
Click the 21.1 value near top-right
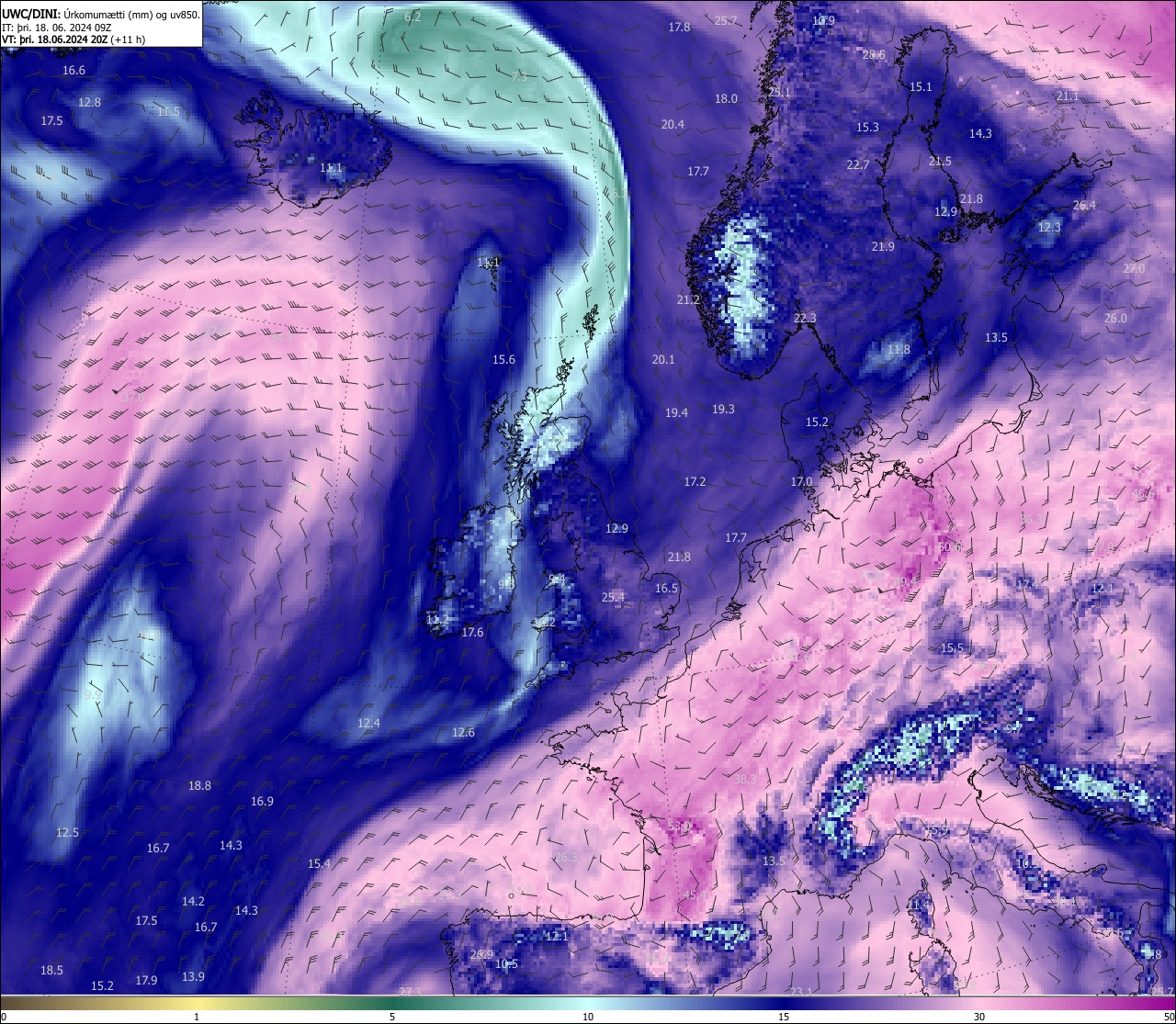tap(1068, 96)
